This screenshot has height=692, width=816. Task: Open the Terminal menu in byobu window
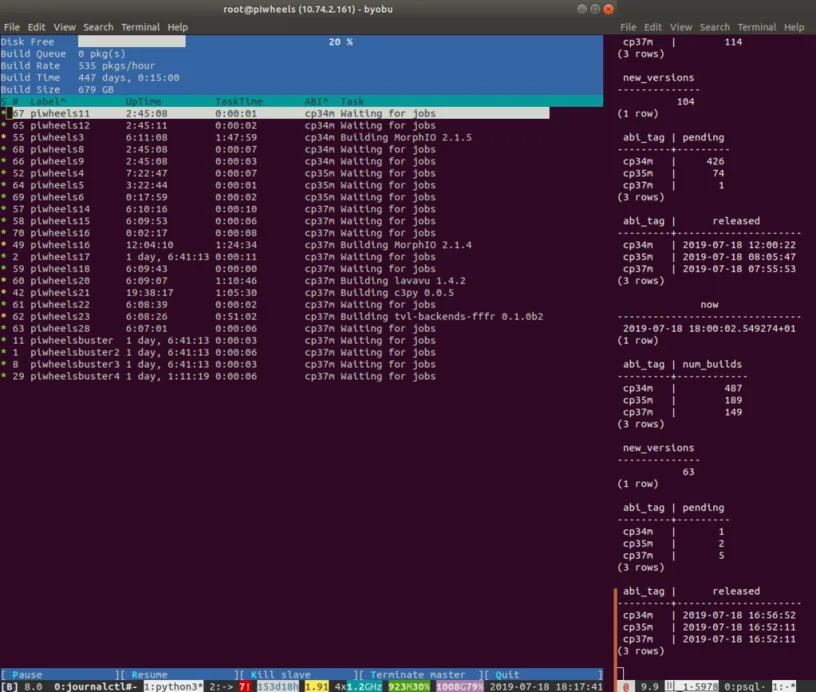click(140, 27)
